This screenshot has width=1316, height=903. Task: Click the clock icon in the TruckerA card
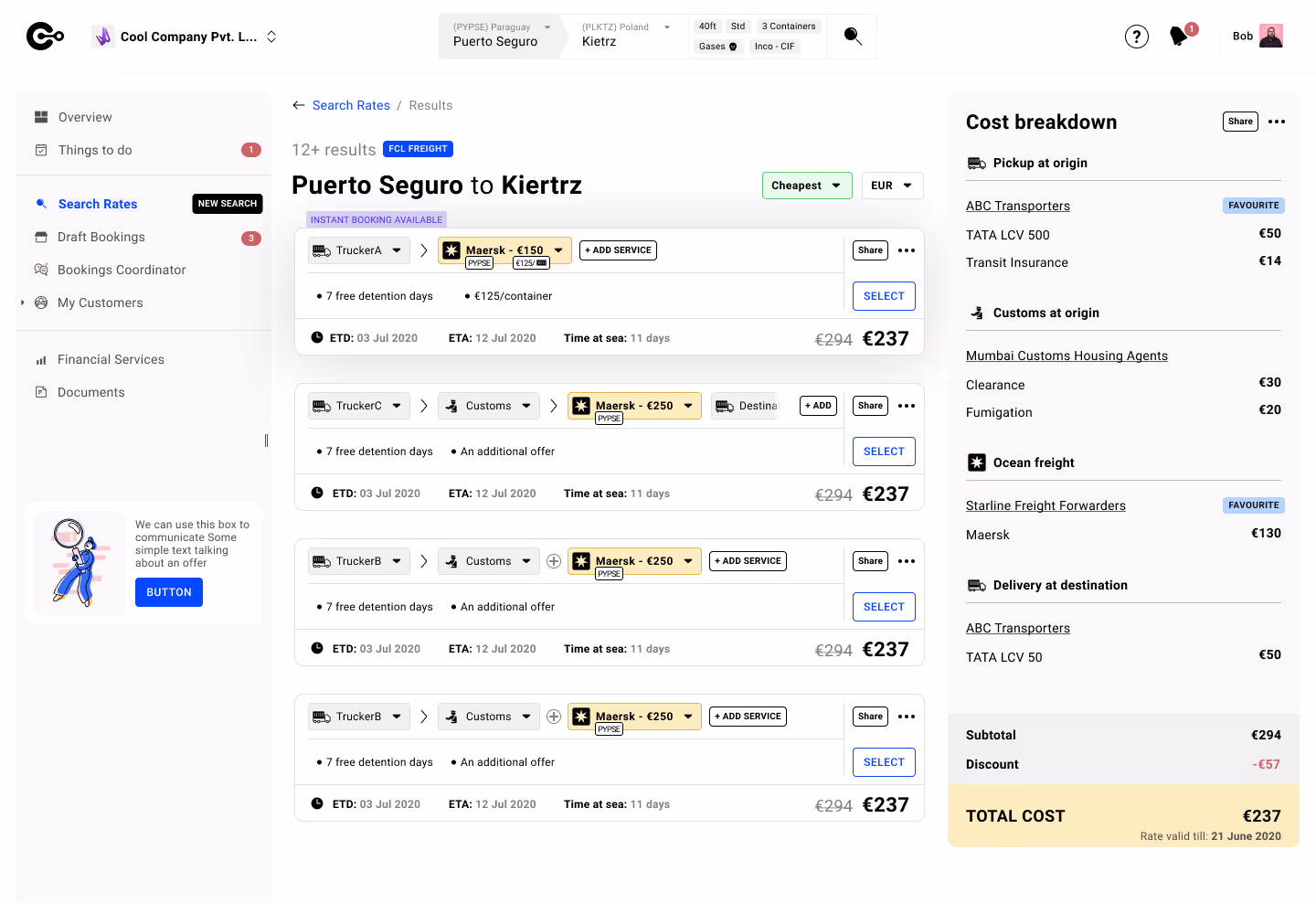317,337
